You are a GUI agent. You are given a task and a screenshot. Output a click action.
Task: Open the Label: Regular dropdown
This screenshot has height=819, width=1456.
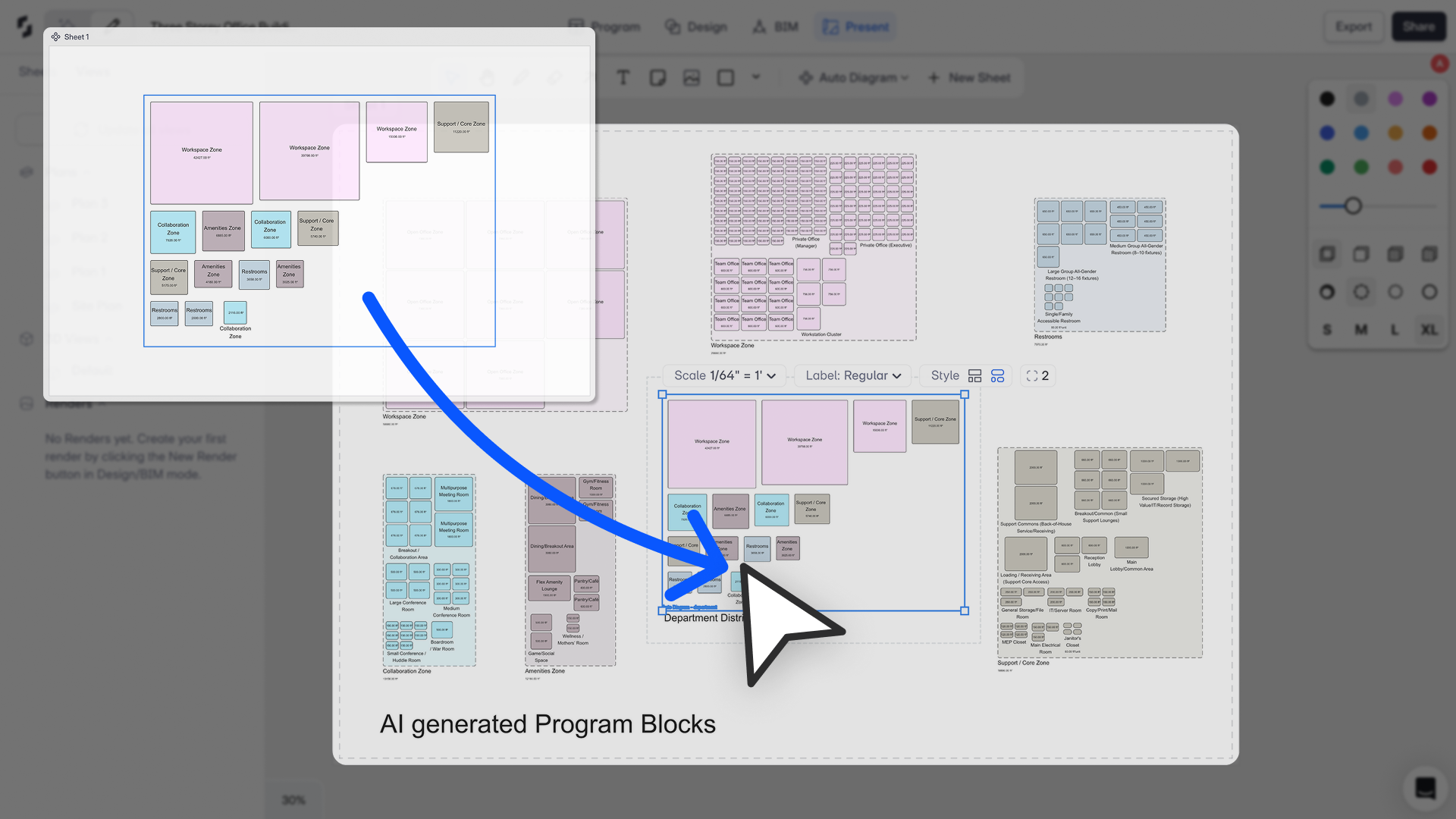[x=853, y=375]
